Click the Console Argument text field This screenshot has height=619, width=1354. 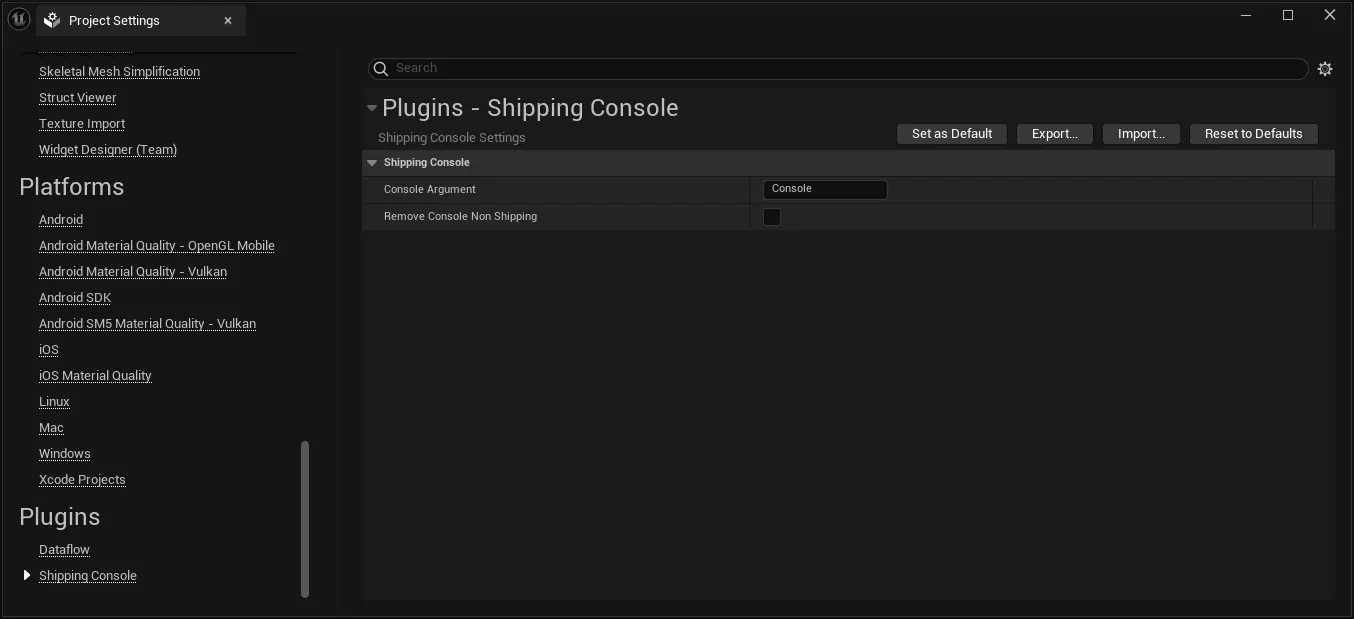pyautogui.click(x=824, y=189)
